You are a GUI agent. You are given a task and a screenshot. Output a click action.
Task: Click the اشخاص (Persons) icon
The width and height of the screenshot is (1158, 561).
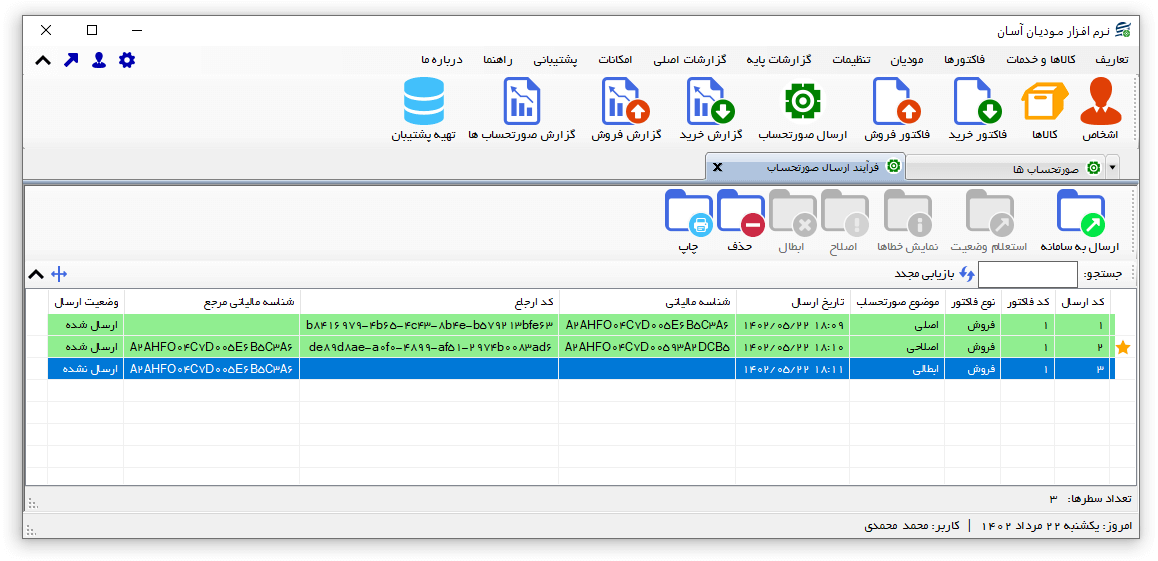click(1100, 102)
